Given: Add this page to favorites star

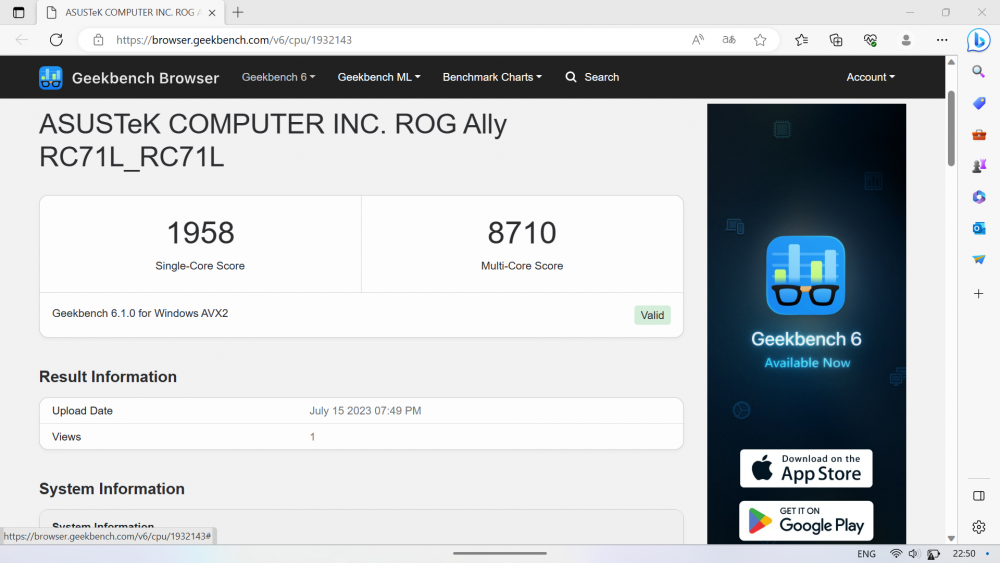Looking at the screenshot, I should click(x=760, y=40).
